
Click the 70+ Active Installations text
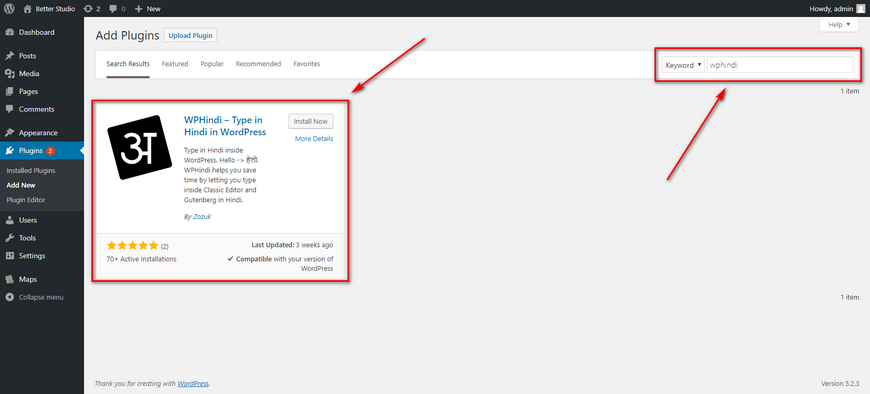141,259
